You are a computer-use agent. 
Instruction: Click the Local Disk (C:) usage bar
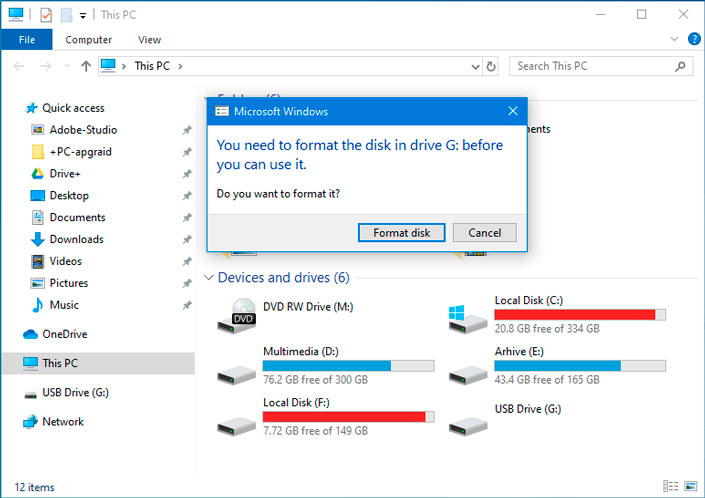coord(580,315)
